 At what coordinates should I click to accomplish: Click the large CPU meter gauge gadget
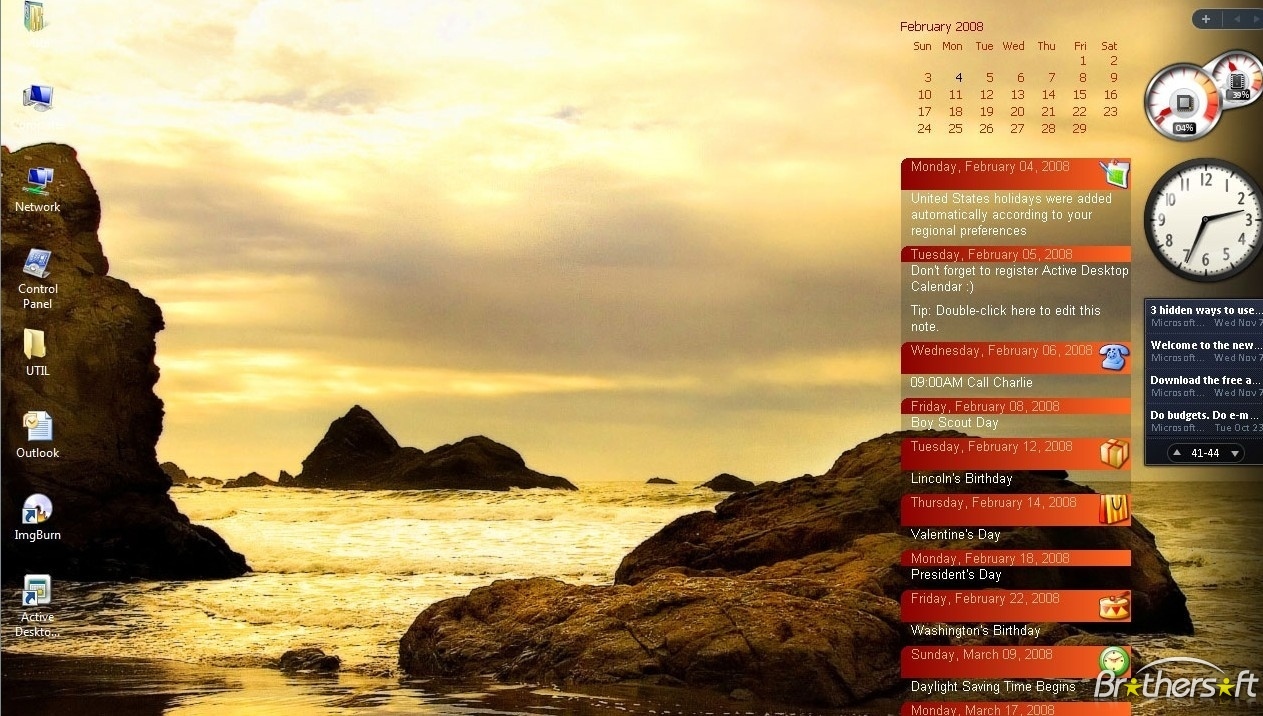coord(1182,103)
